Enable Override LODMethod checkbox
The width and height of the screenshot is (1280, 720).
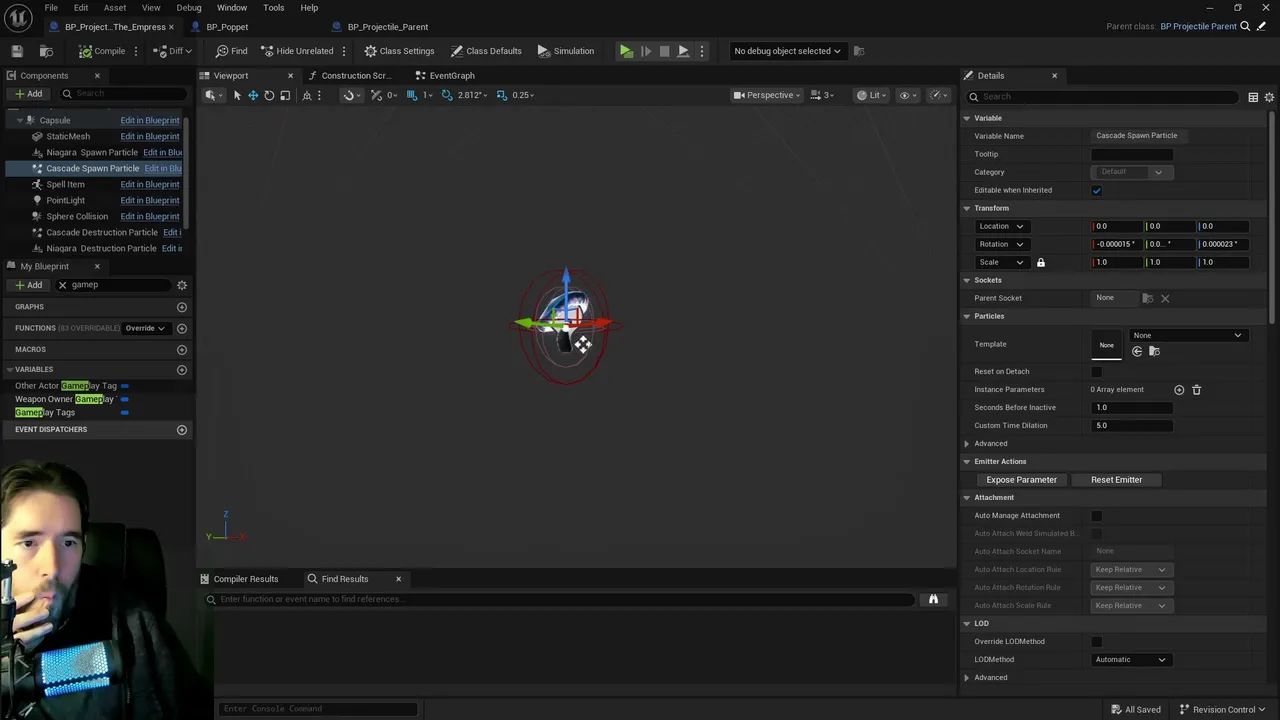[x=1097, y=642]
